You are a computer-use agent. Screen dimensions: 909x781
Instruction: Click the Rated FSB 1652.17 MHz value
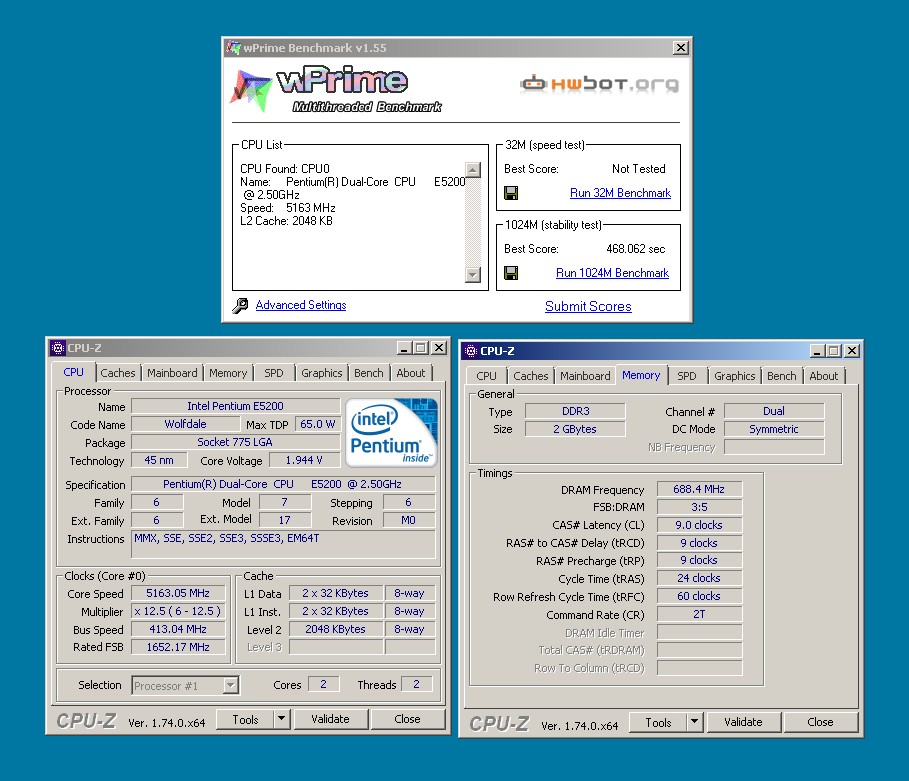(178, 647)
